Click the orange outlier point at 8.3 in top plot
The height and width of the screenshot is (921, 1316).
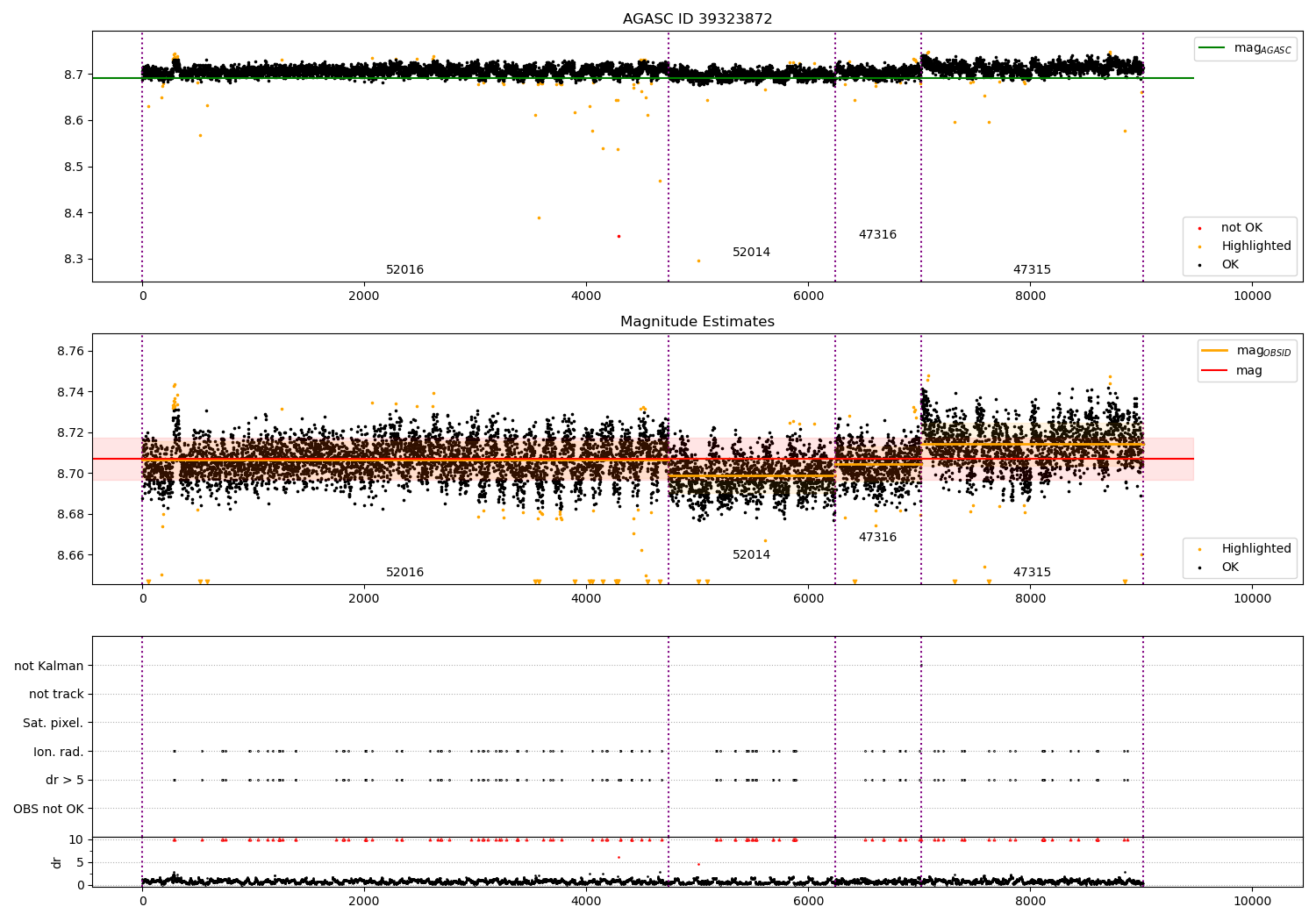(698, 261)
